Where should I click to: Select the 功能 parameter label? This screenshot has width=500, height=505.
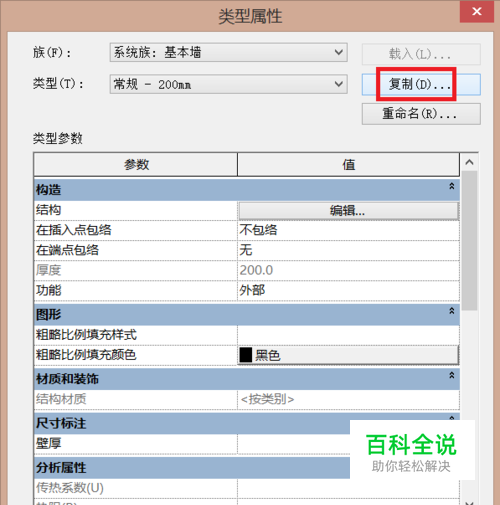49,290
